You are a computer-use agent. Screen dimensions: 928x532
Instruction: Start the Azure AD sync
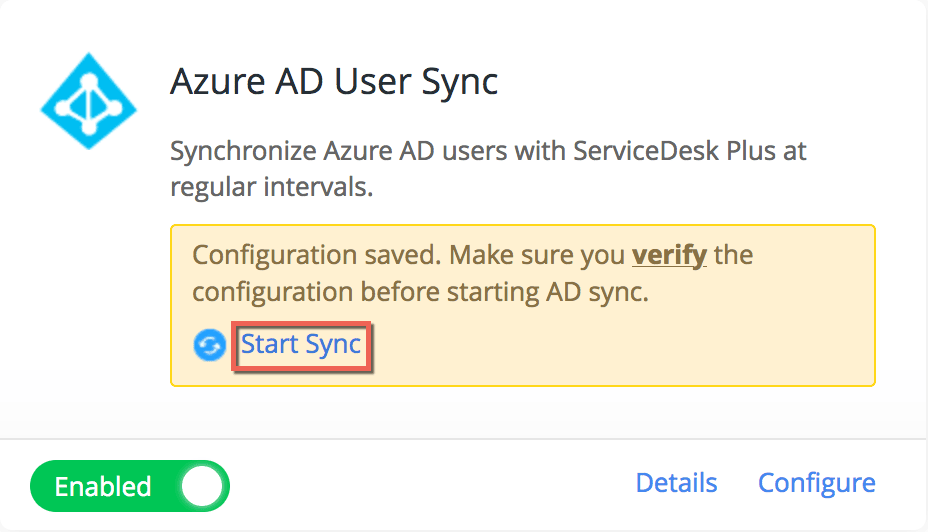301,346
